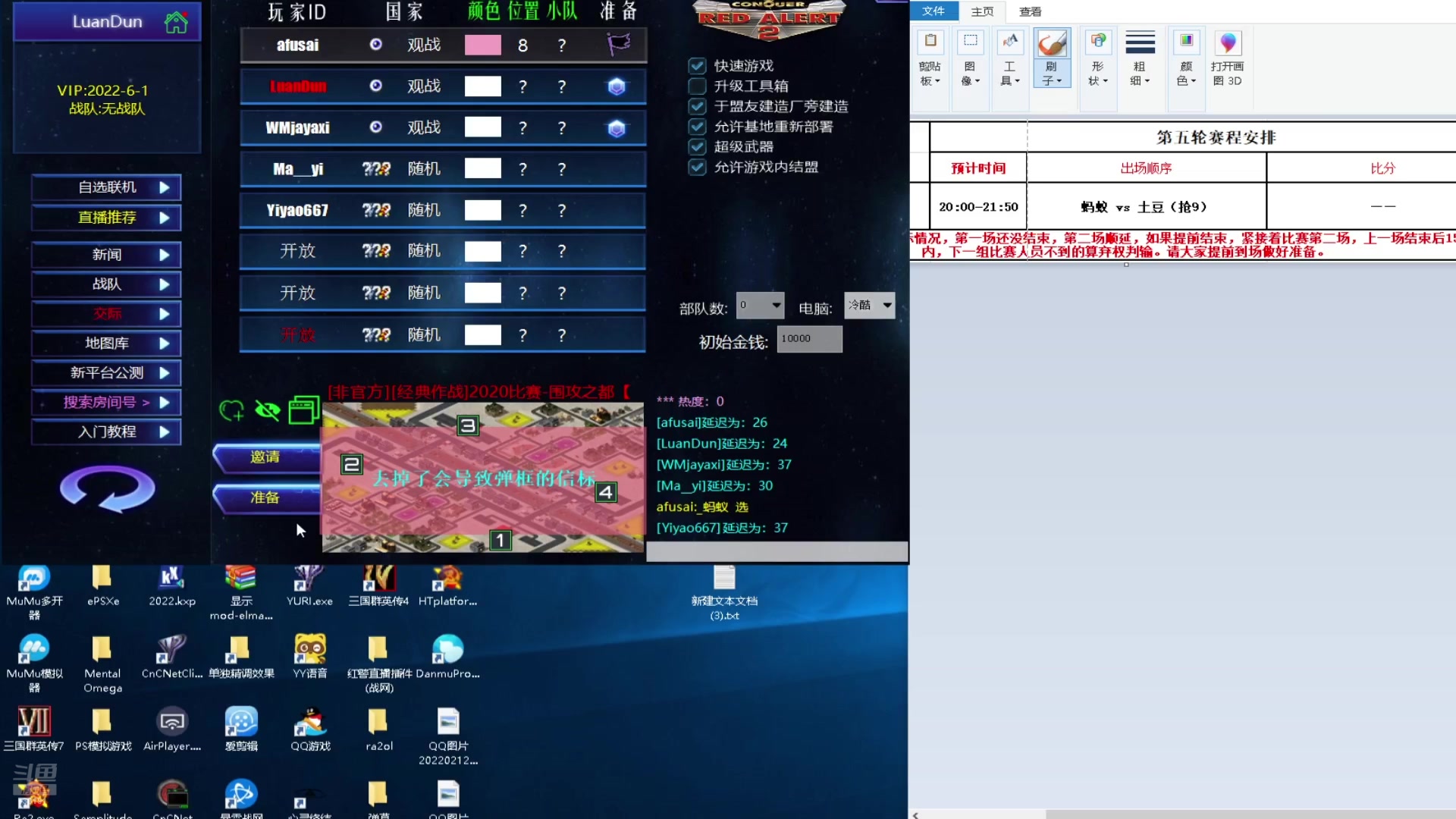Click afusai's pink color swatch

(483, 45)
